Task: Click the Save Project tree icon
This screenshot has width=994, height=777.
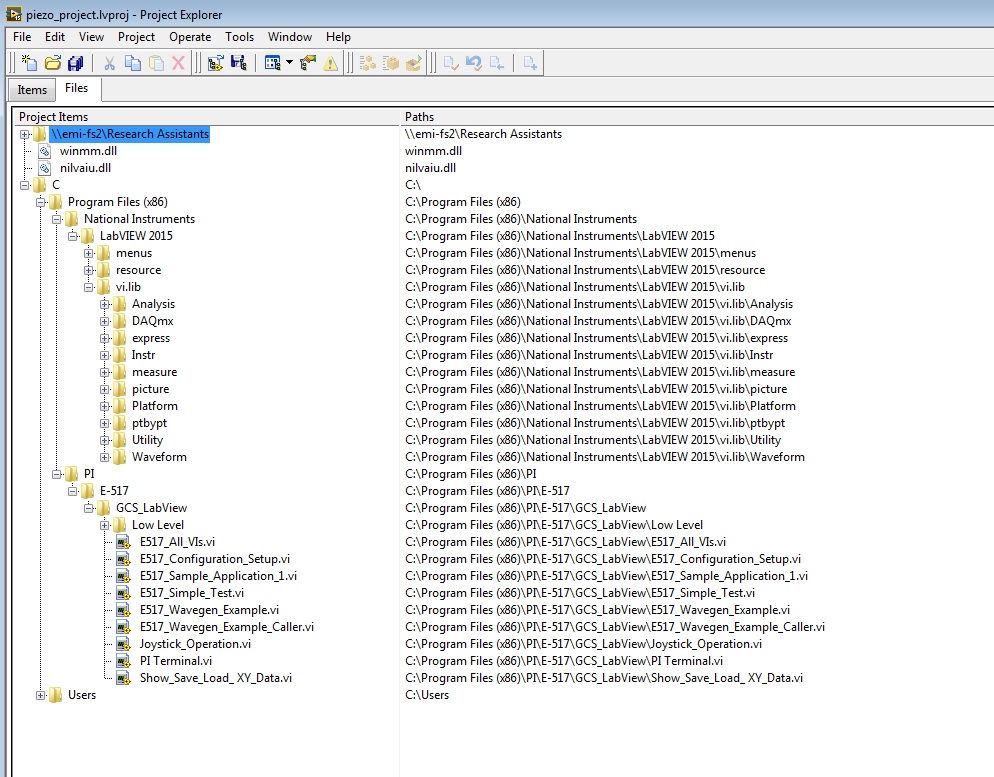Action: point(238,63)
